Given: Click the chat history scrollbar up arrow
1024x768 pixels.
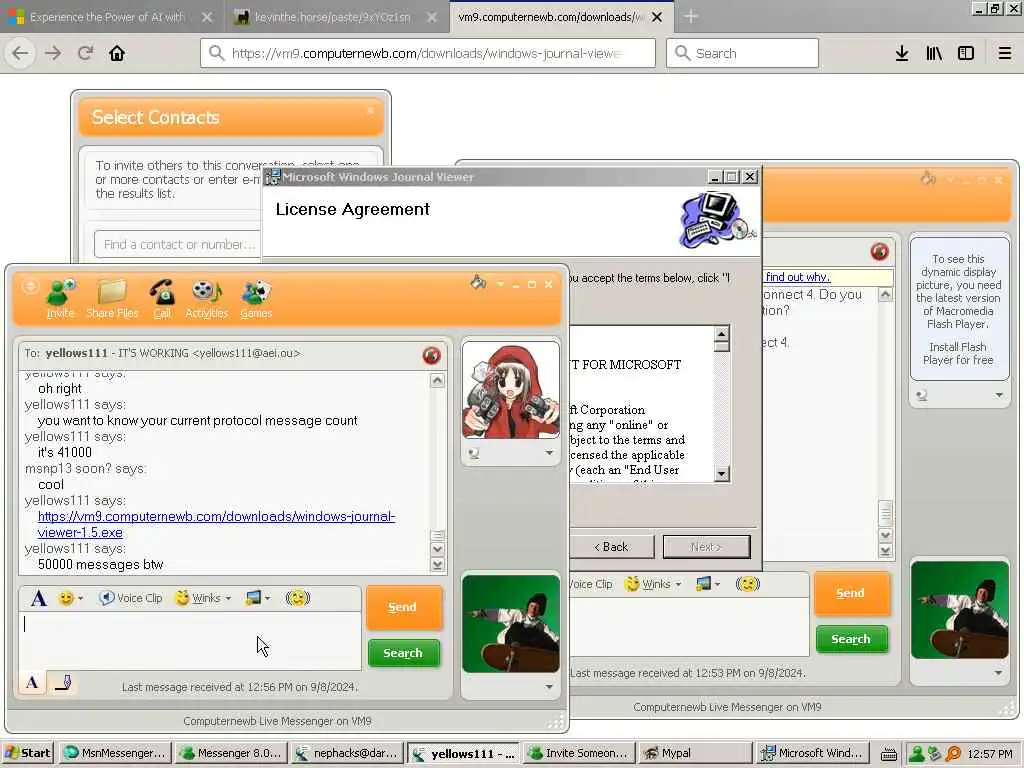Looking at the screenshot, I should point(438,381).
